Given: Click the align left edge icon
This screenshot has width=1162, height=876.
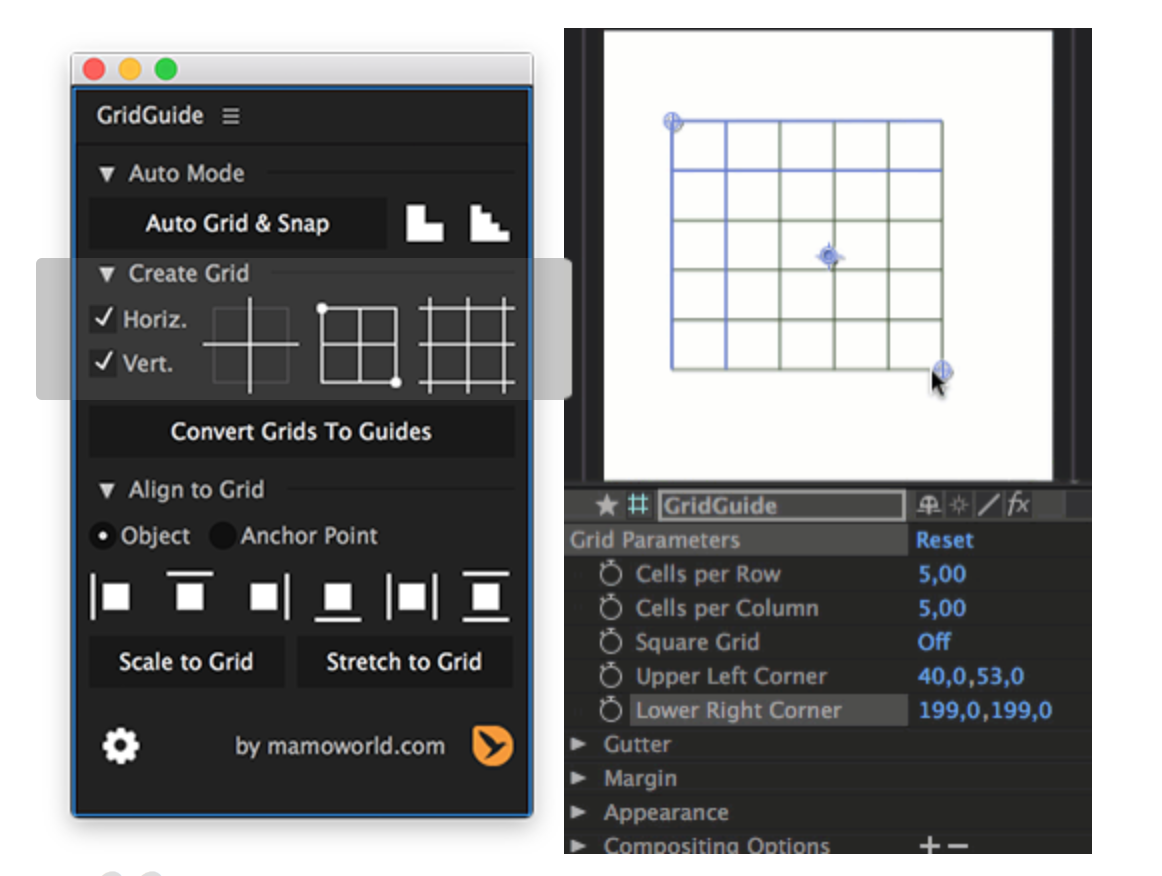Looking at the screenshot, I should [111, 597].
